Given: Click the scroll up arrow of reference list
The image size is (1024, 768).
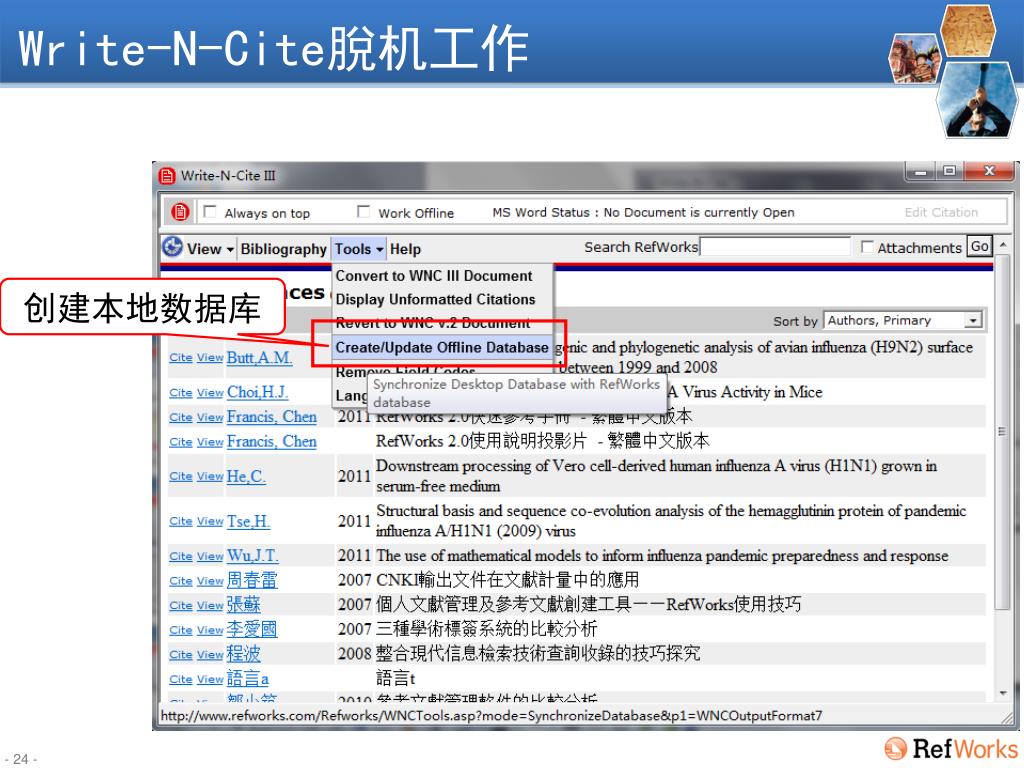Looking at the screenshot, I should 1003,244.
